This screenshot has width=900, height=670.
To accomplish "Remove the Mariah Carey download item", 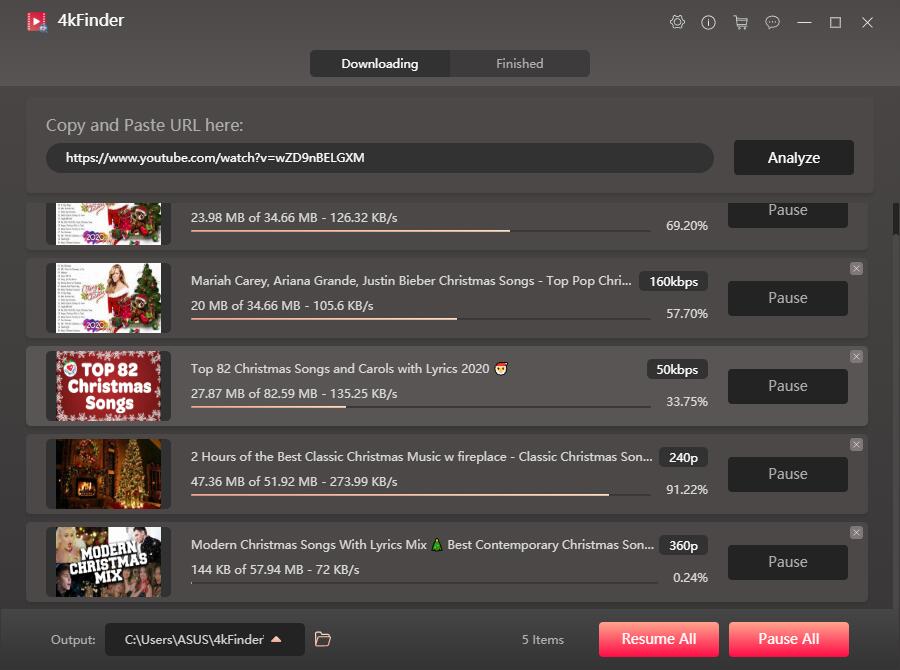I will 856,269.
